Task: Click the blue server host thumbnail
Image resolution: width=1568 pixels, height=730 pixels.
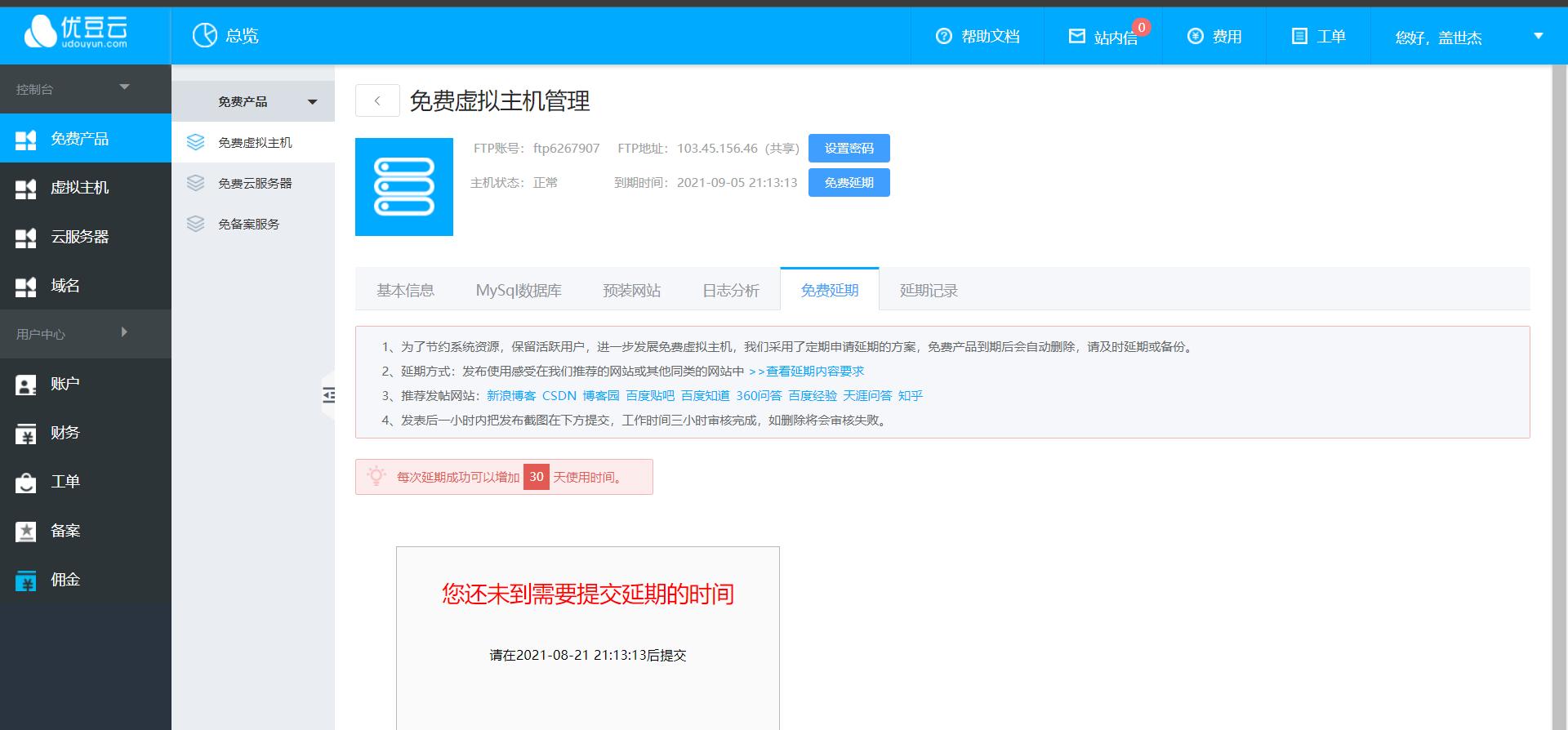Action: (x=404, y=187)
